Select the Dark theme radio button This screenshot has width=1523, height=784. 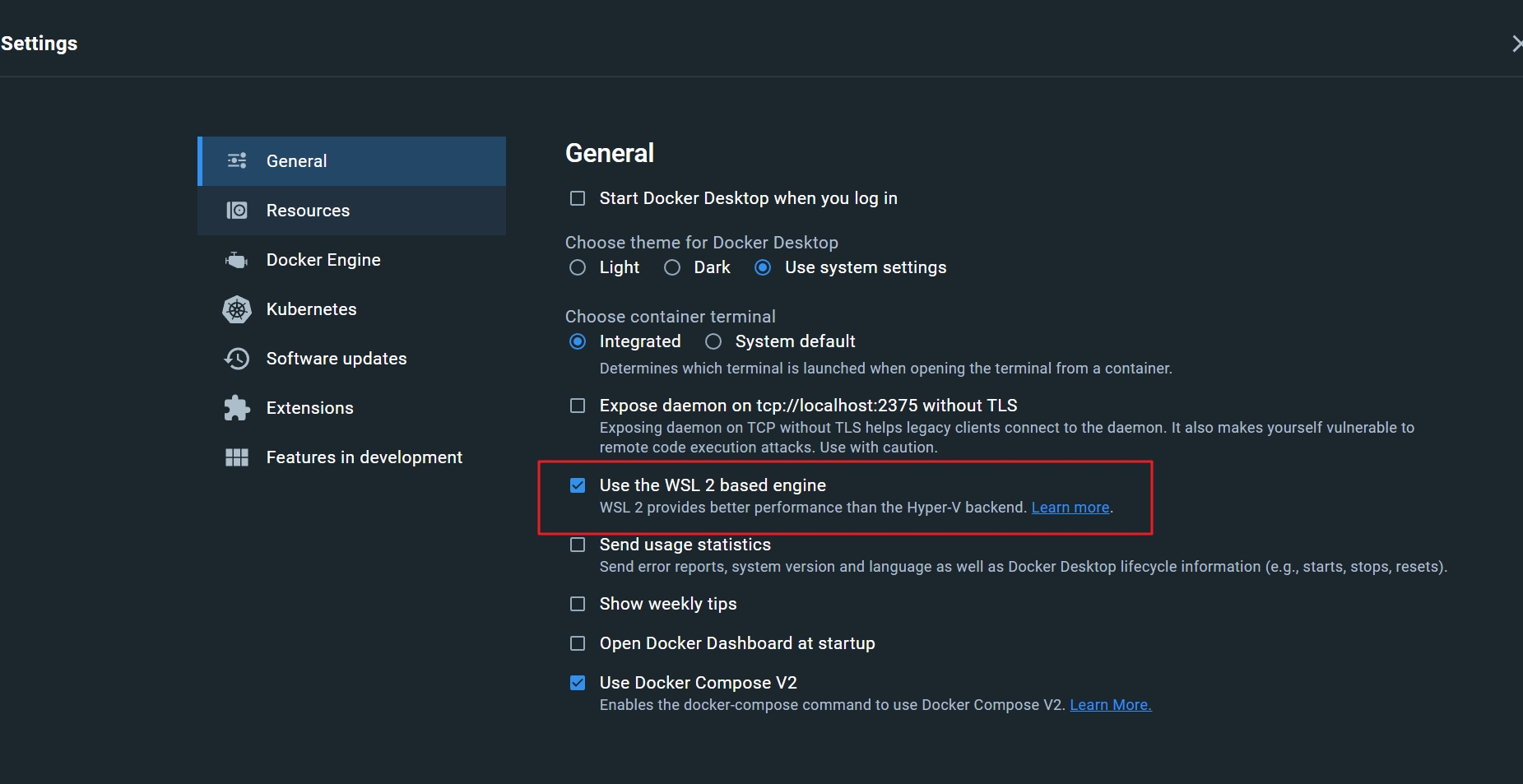pyautogui.click(x=672, y=267)
